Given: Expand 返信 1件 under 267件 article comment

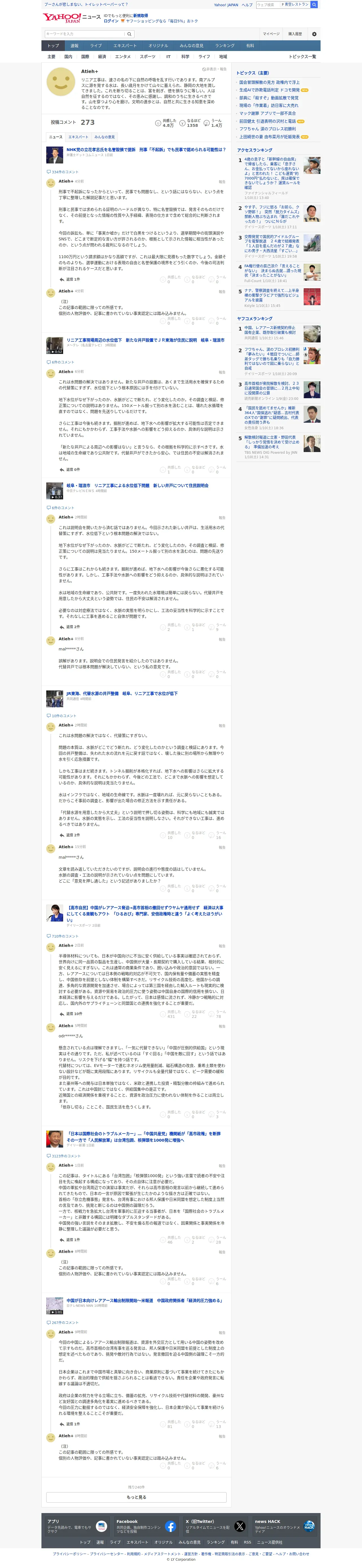Looking at the screenshot, I should (69, 1424).
